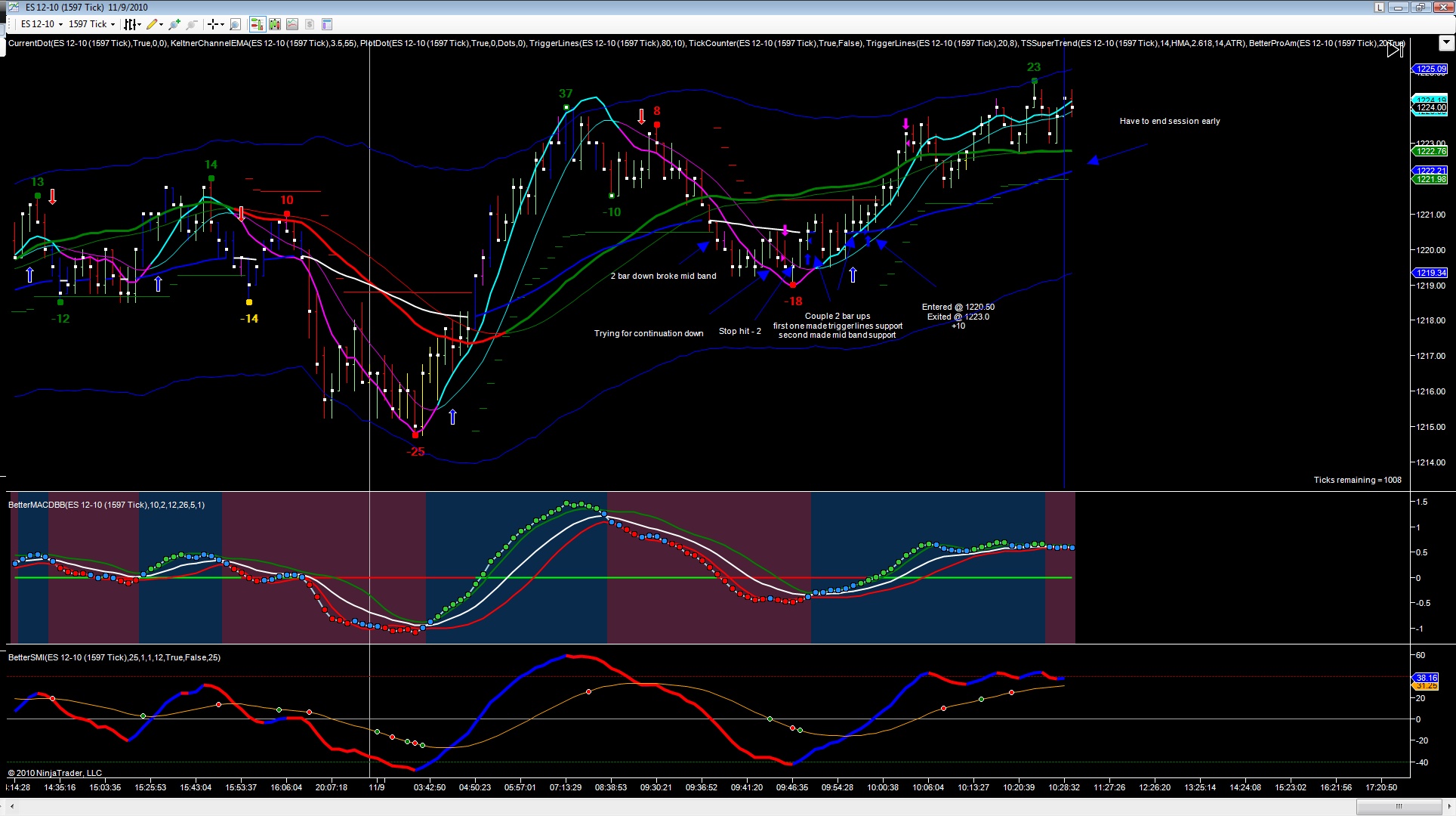1456x816 pixels.
Task: Toggle the Chart Trader panel icon
Action: coord(257,24)
